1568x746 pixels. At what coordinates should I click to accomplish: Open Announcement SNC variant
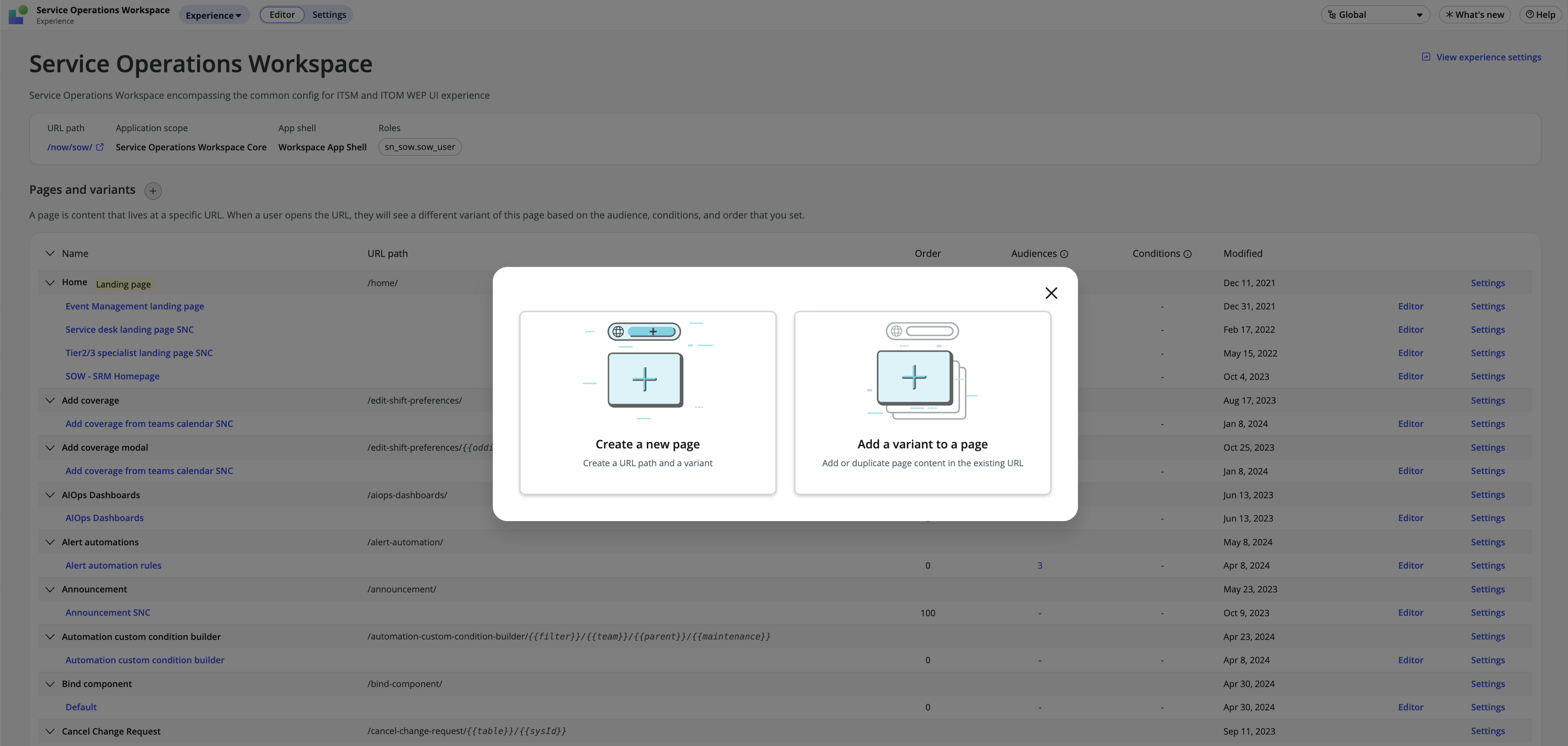coord(108,613)
